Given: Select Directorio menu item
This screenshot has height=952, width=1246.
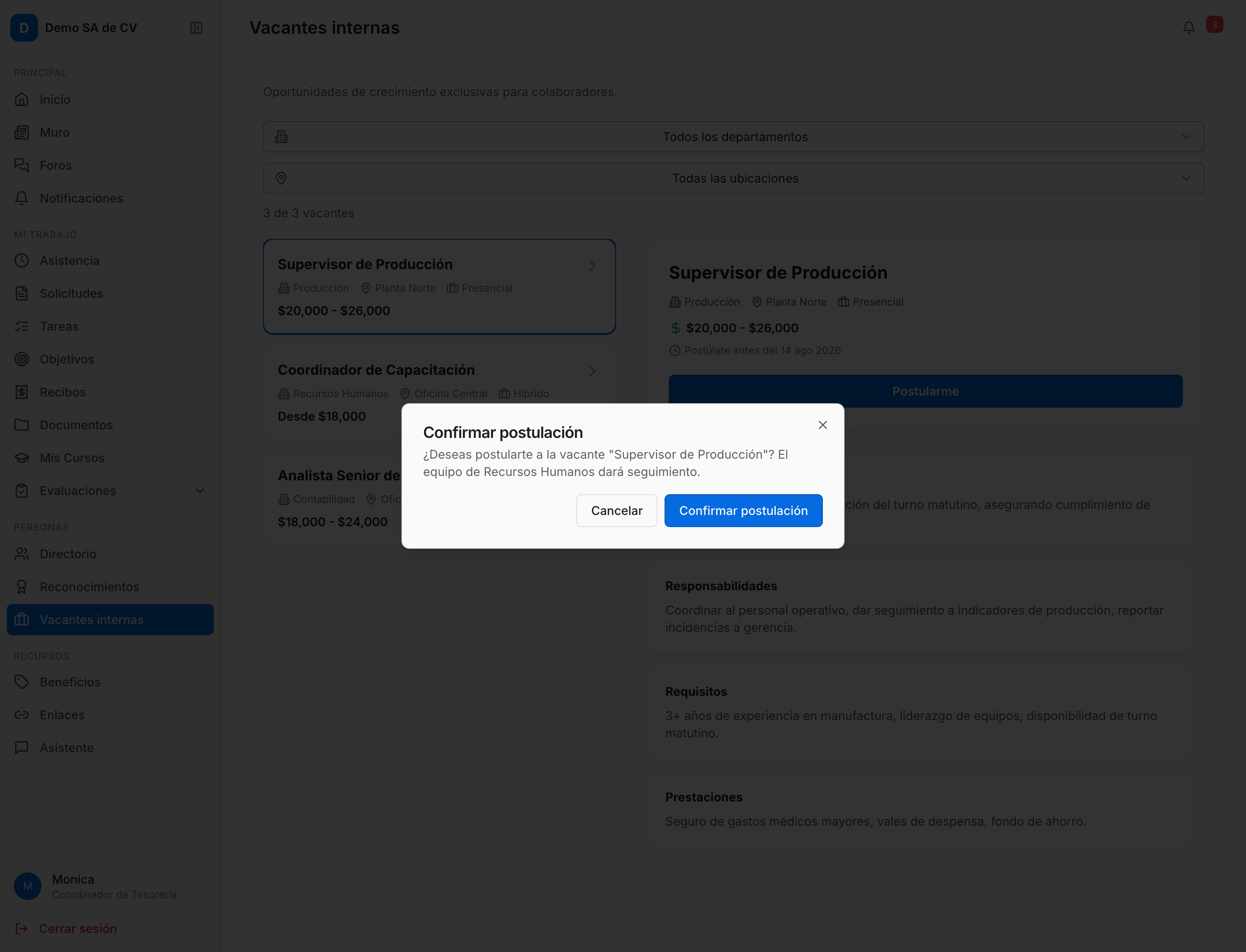Looking at the screenshot, I should [x=110, y=554].
